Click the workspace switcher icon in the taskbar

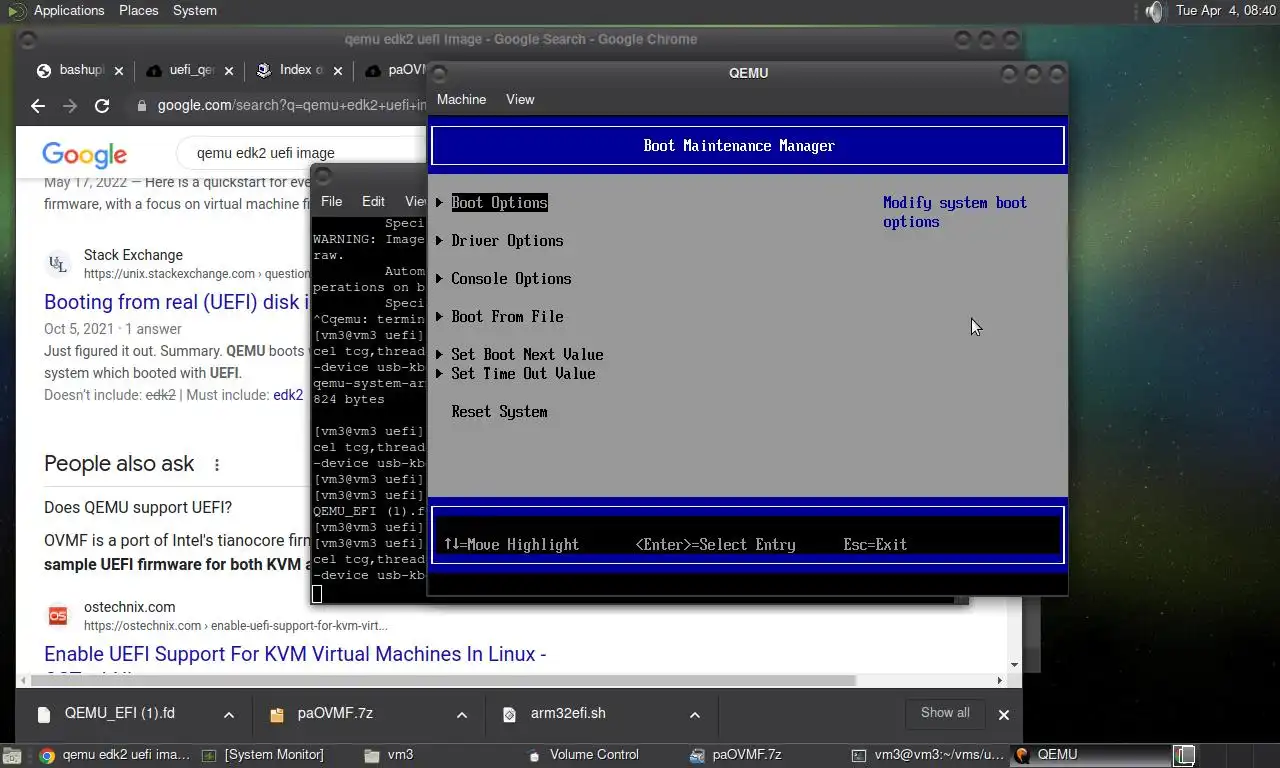1184,755
